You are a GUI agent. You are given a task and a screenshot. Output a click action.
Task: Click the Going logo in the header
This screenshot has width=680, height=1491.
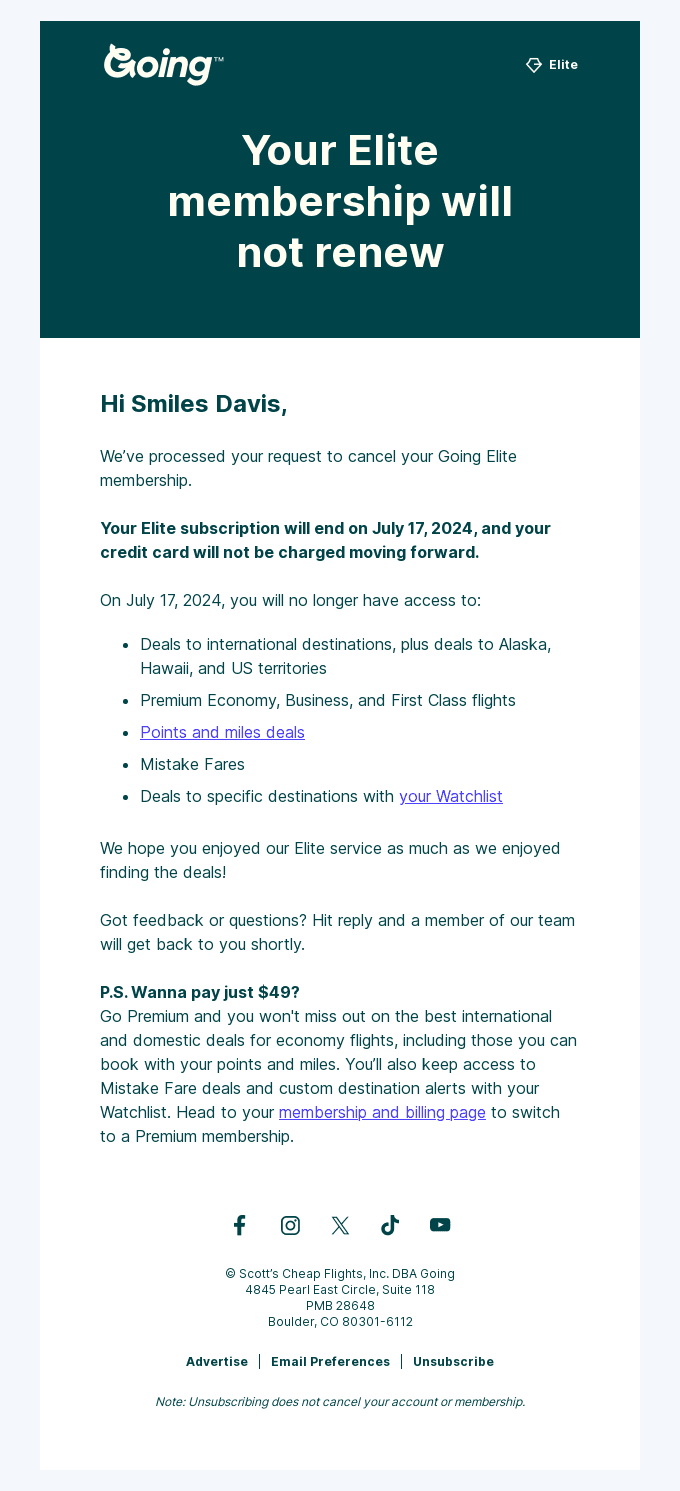163,65
